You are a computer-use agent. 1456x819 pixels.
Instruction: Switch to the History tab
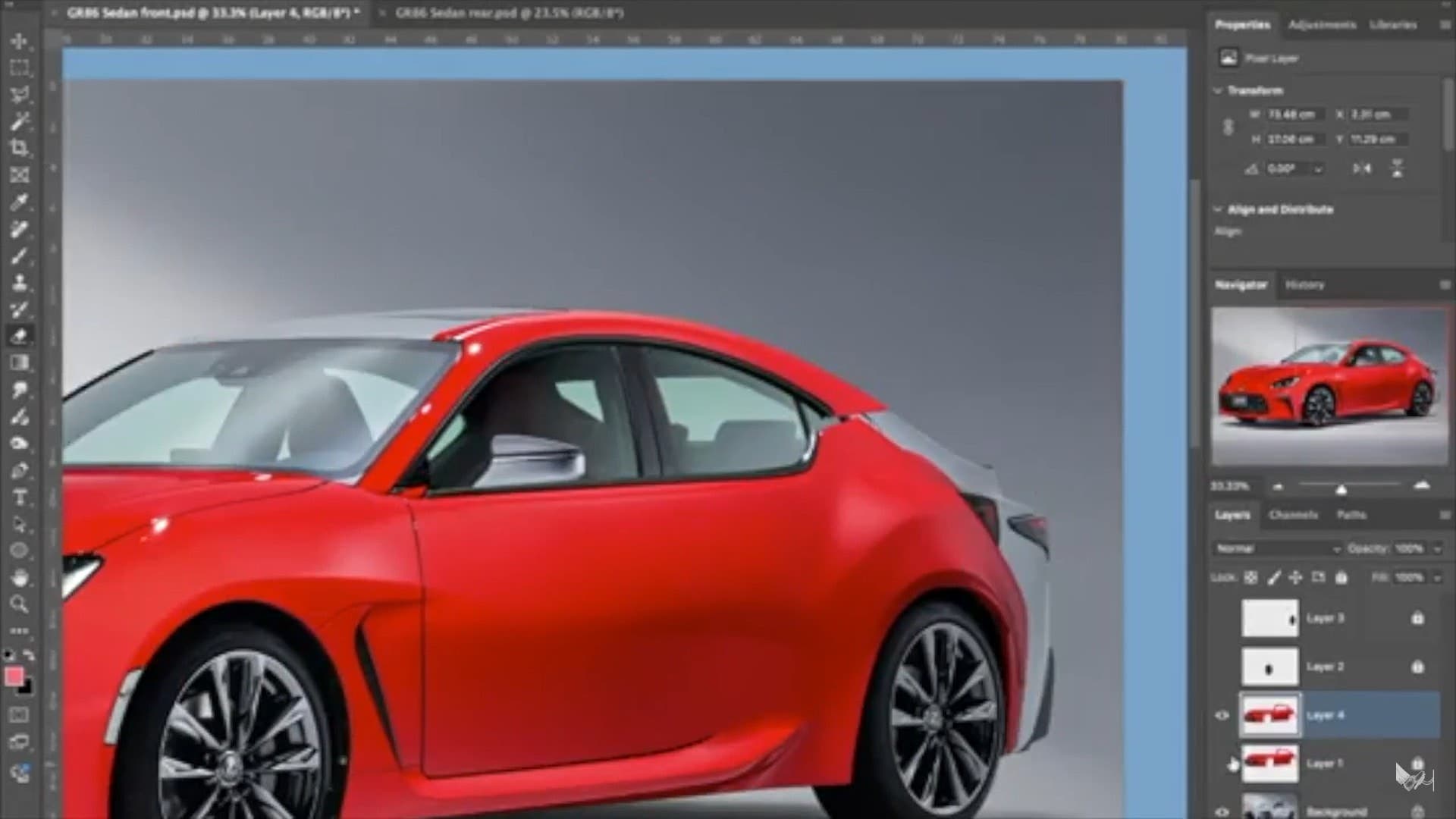1304,285
